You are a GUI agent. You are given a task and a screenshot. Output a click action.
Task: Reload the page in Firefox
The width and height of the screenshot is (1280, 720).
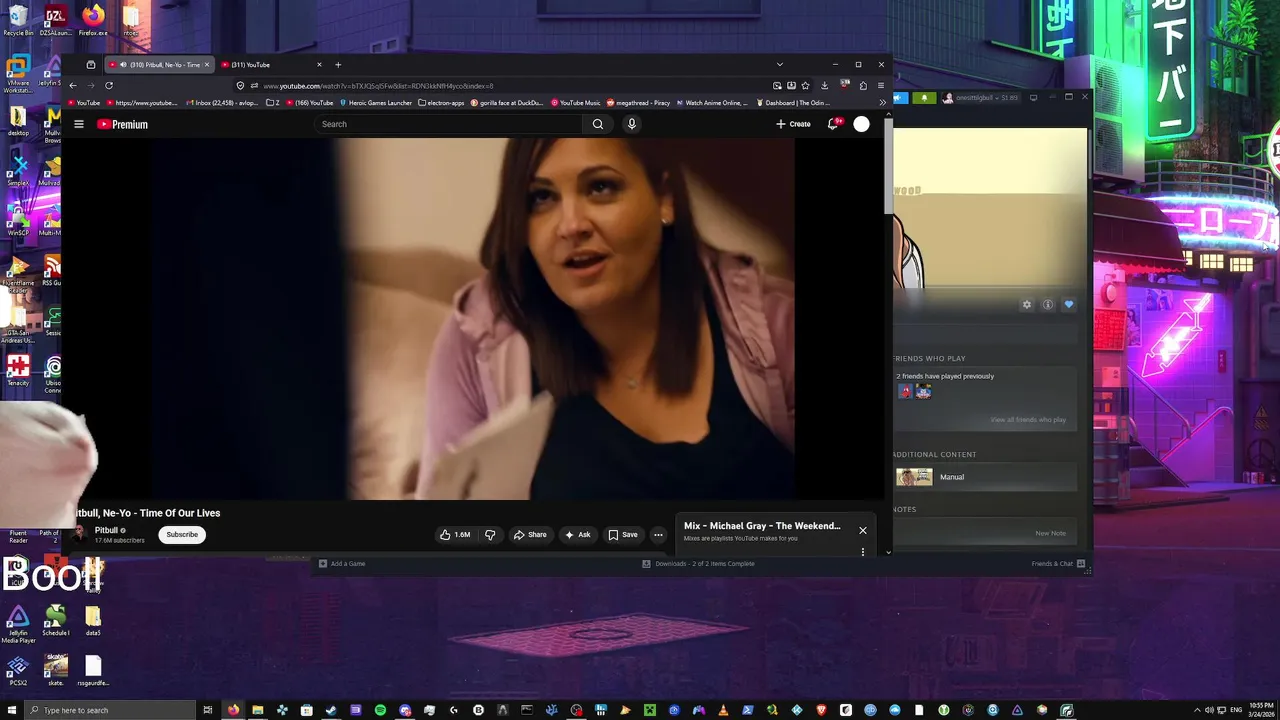coord(109,85)
